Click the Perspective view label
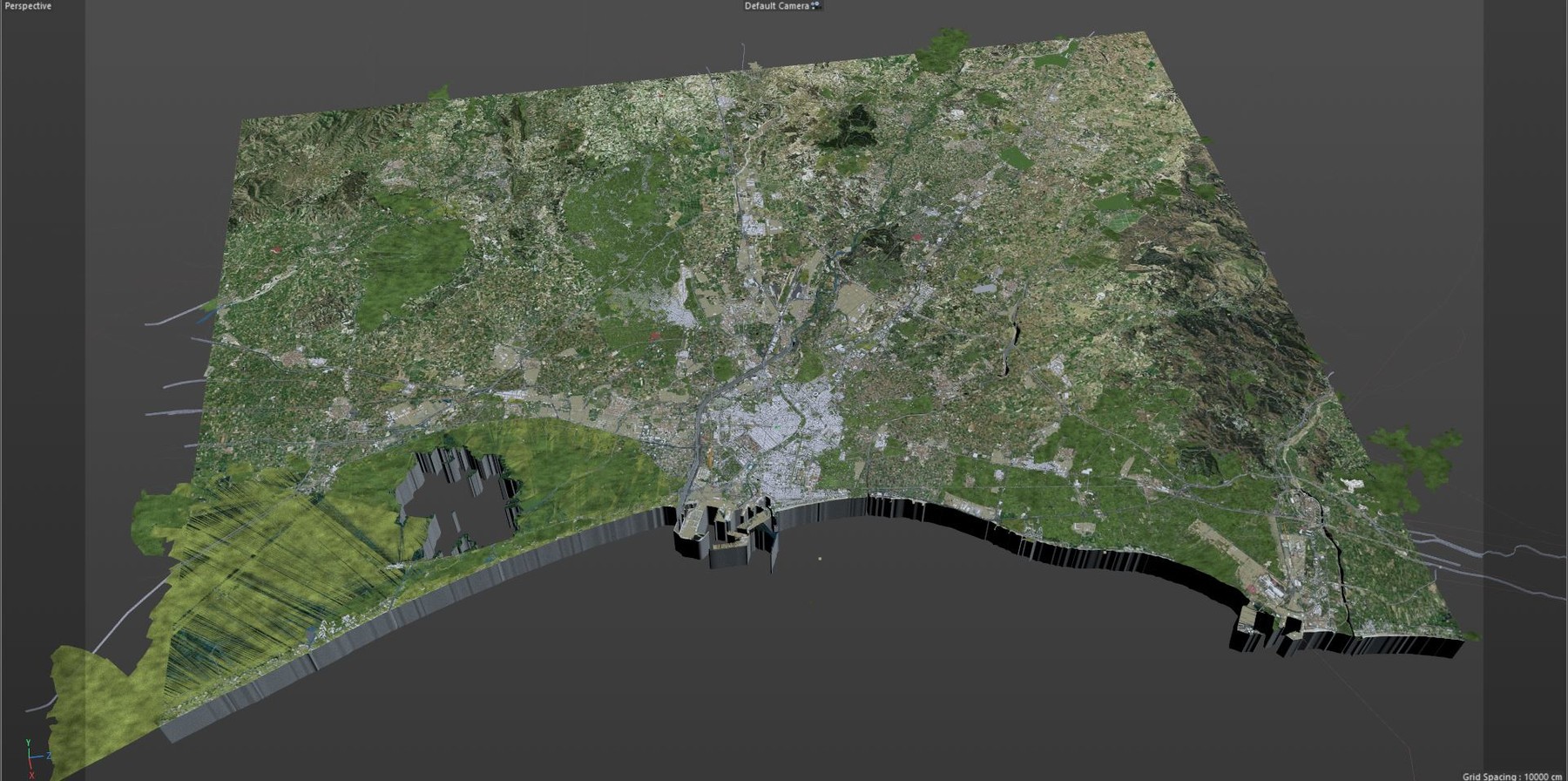1568x781 pixels. 29,6
